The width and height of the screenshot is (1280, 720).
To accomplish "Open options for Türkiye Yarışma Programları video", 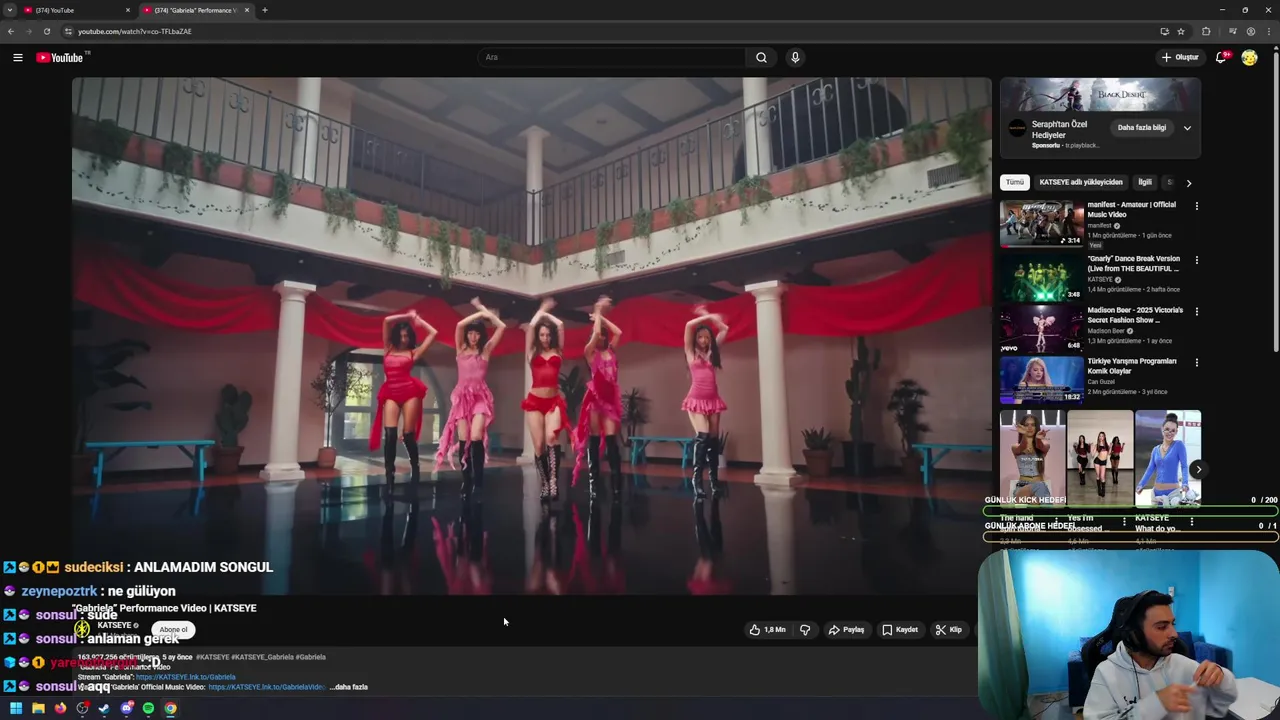I will pos(1196,363).
